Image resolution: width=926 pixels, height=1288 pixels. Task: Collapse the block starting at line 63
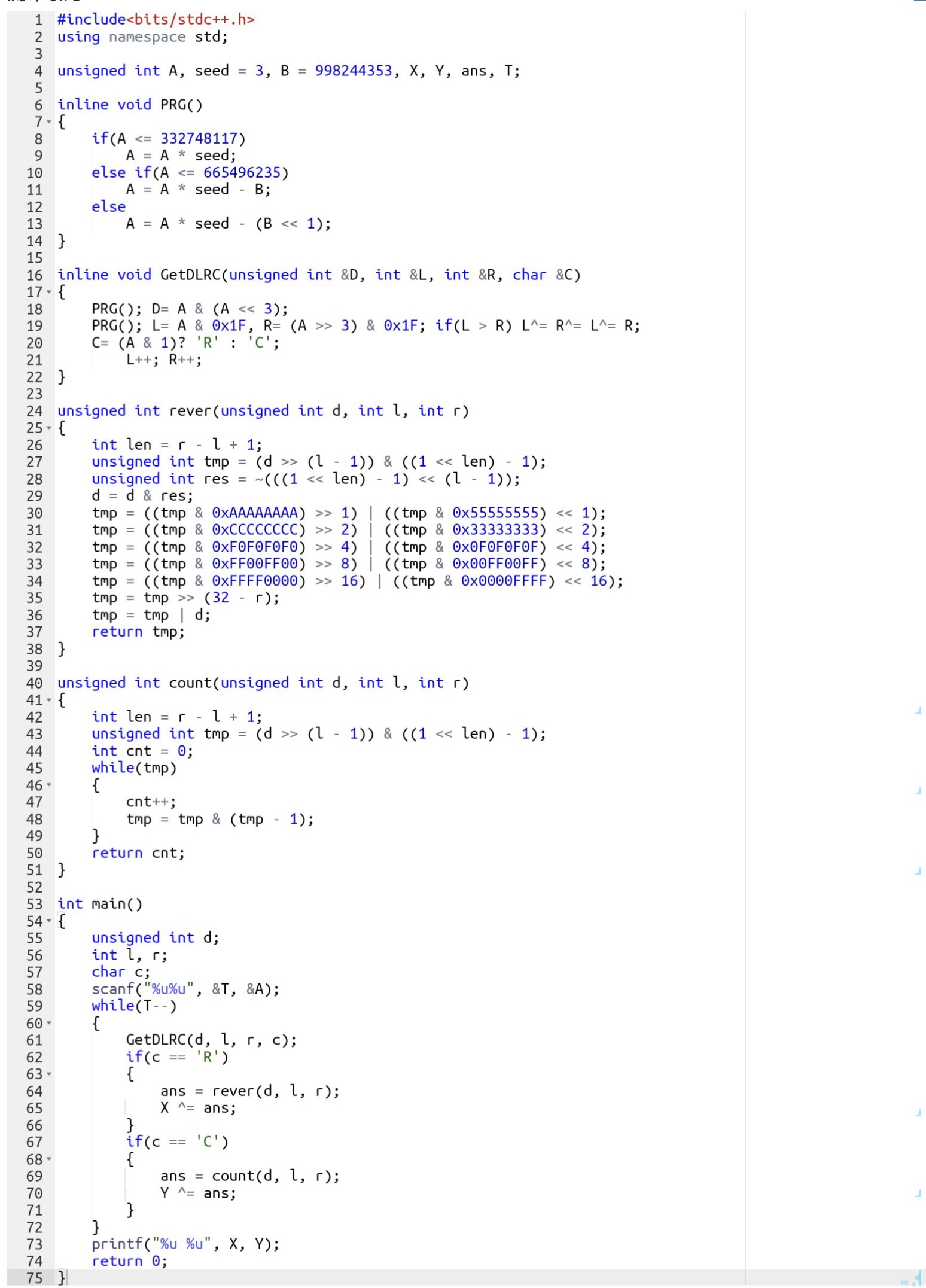pyautogui.click(x=49, y=1074)
